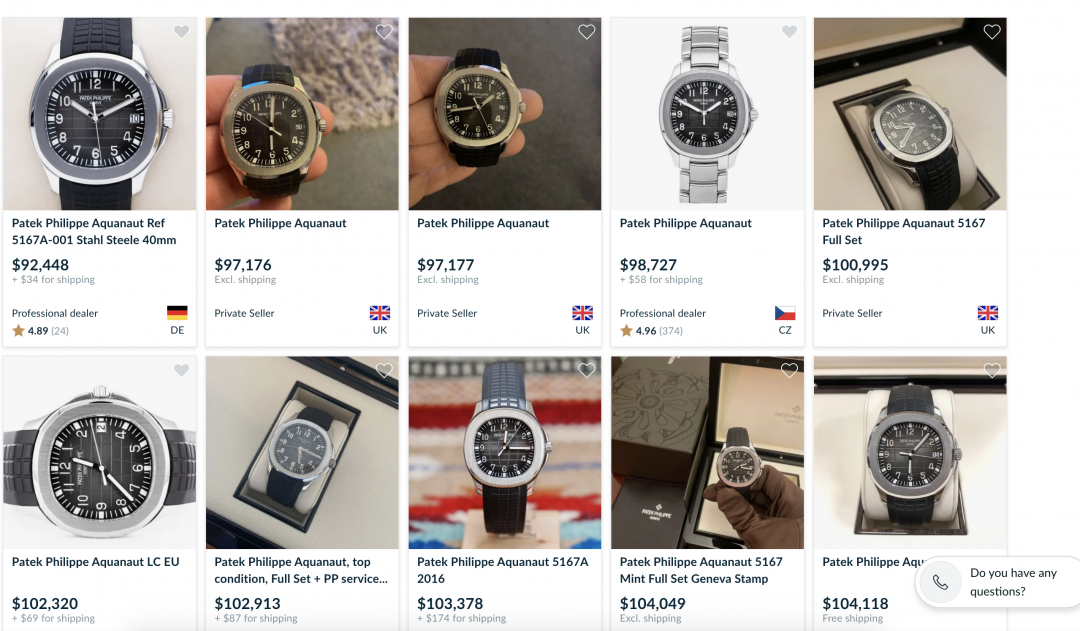
Task: Open the steel bracelet Aquanaut watch photo
Action: point(707,114)
